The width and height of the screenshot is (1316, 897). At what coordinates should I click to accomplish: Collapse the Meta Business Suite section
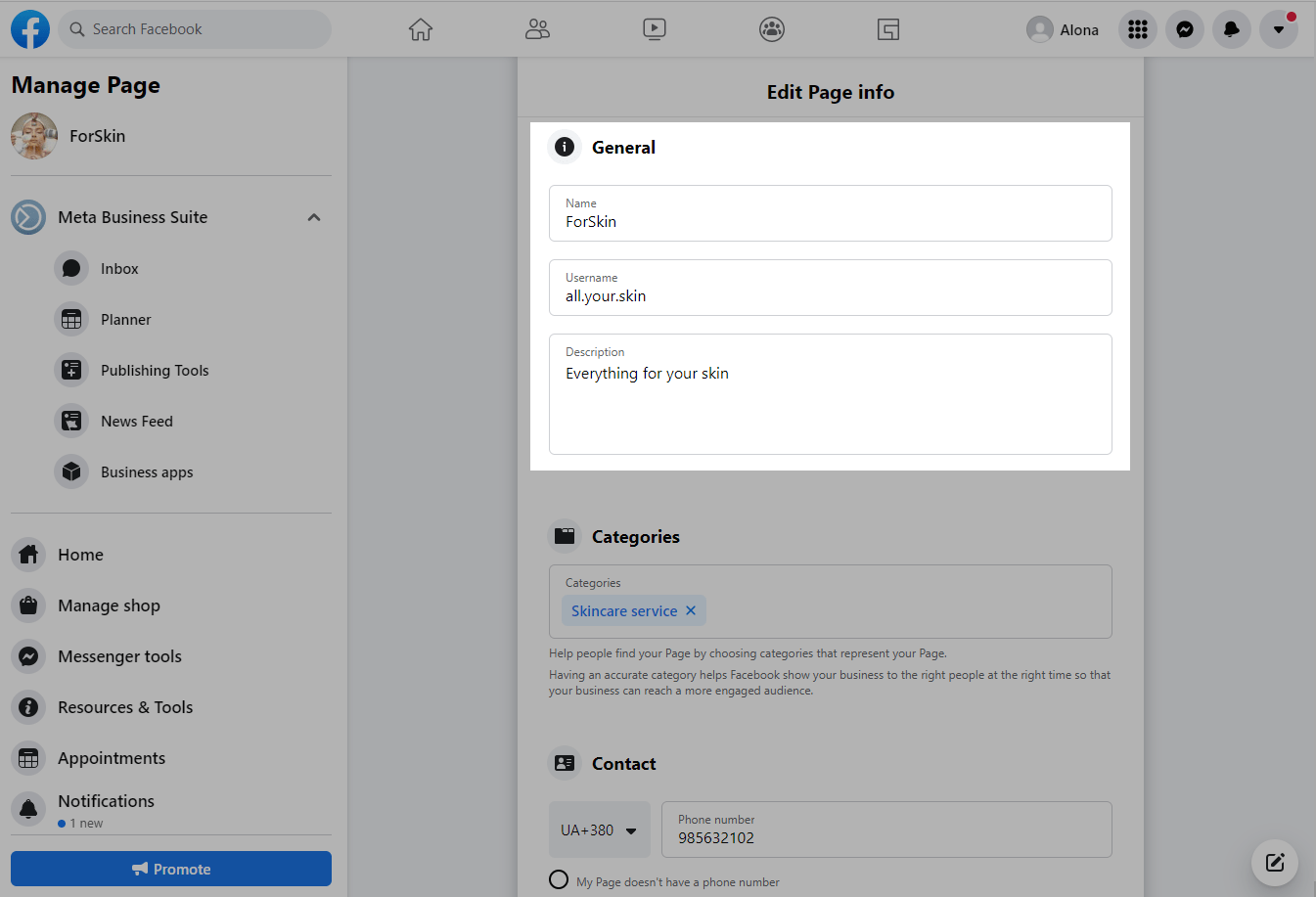click(314, 217)
